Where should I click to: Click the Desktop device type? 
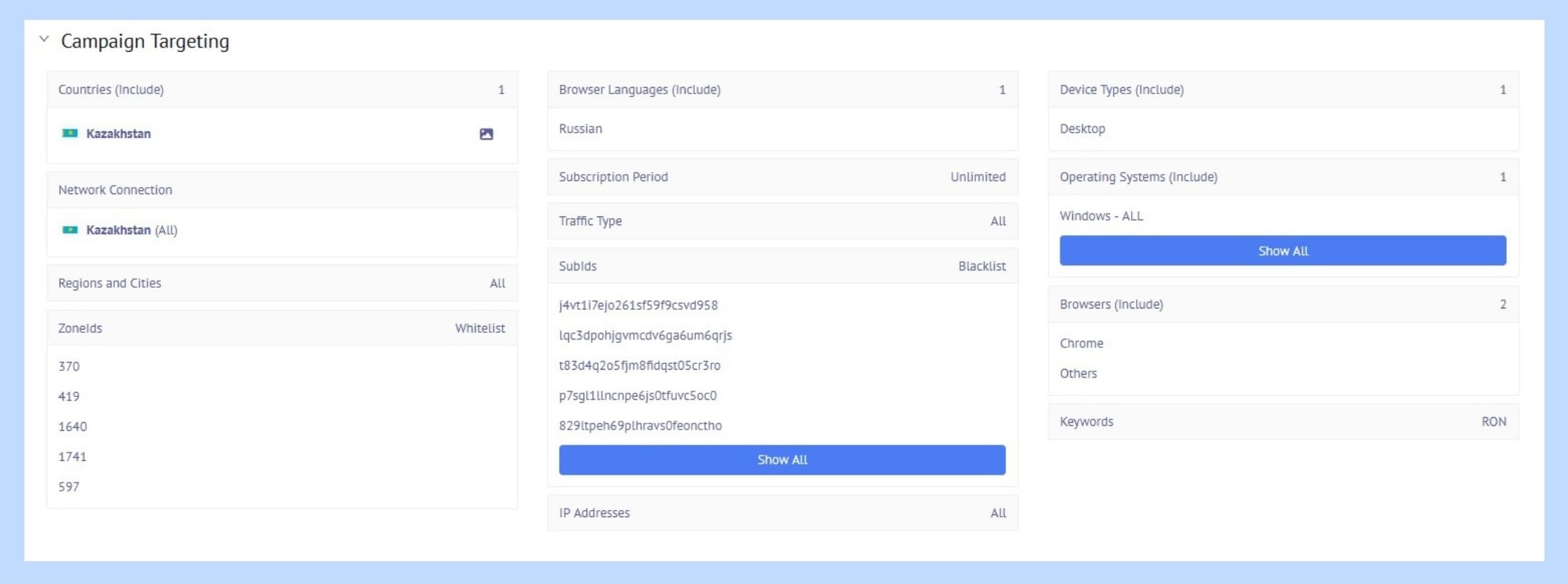(1082, 129)
